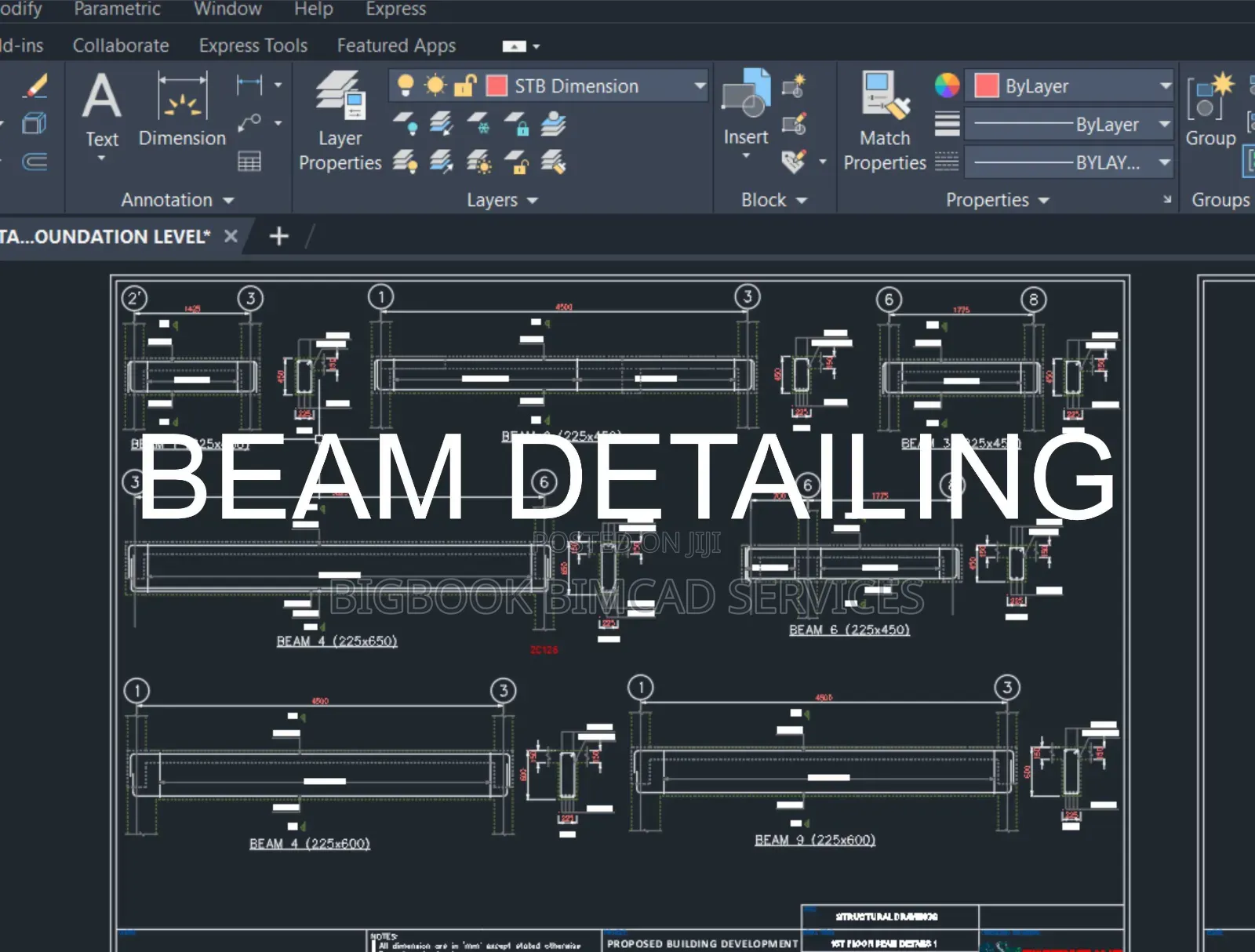
Task: Open the Edit Attributes dropdown arrow
Action: point(822,162)
